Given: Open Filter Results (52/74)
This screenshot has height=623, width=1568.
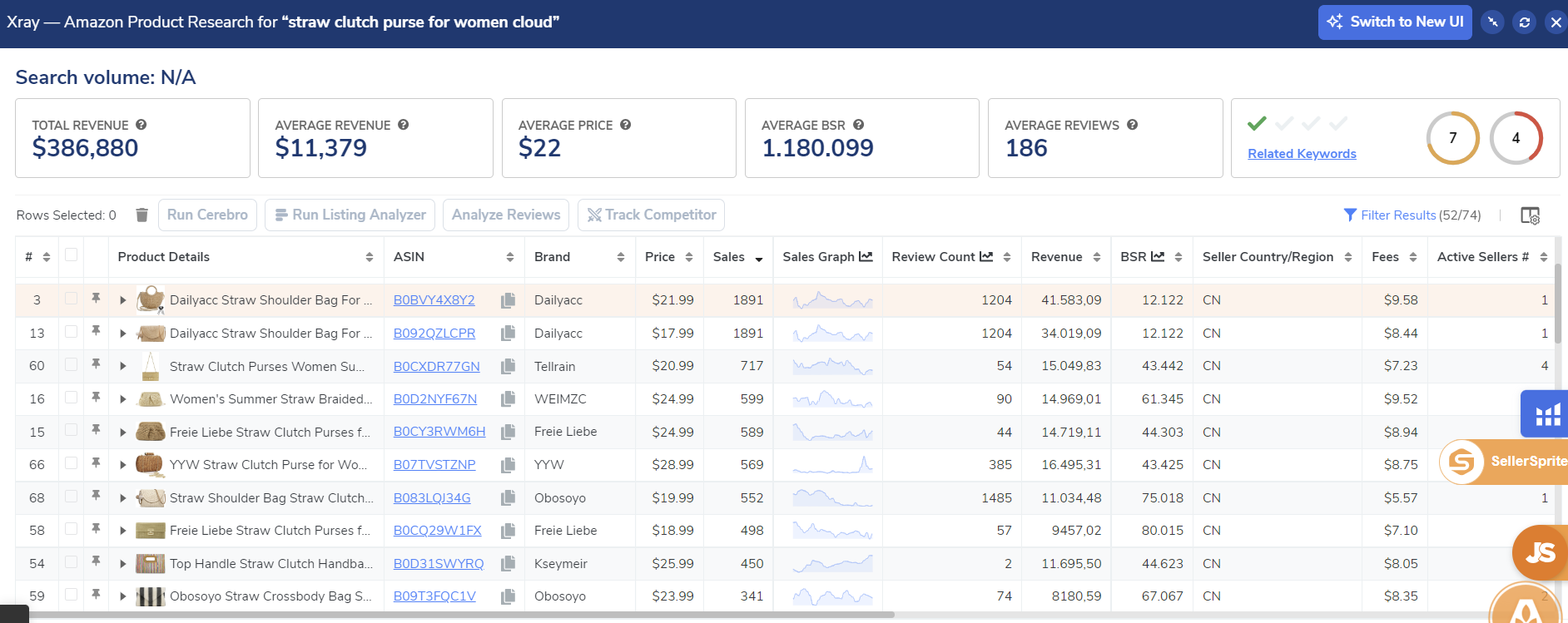Looking at the screenshot, I should point(1412,215).
